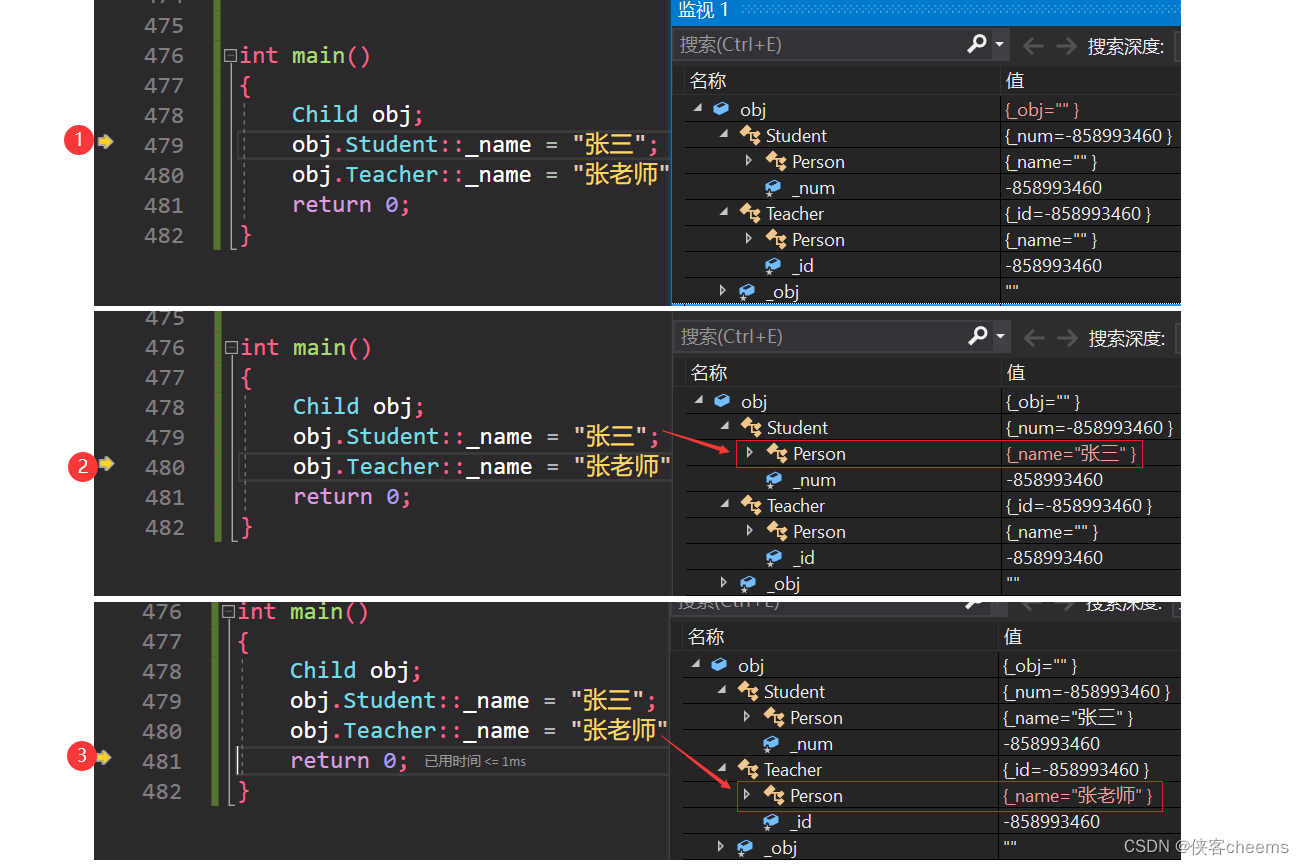Collapse the obj node in bottom snapshot

(x=696, y=664)
